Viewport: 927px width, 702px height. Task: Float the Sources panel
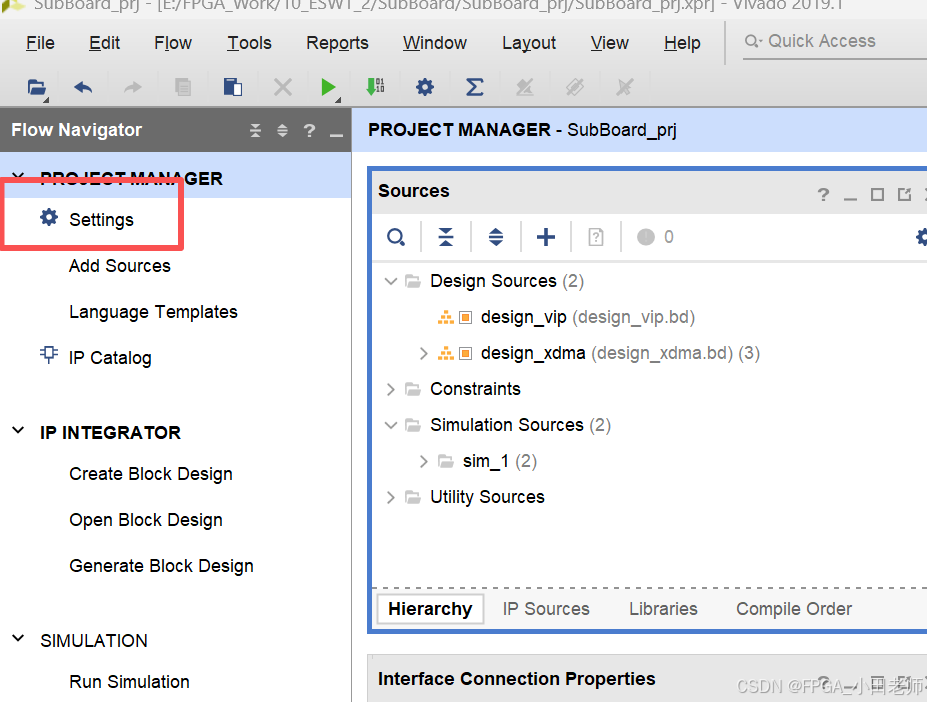click(904, 195)
